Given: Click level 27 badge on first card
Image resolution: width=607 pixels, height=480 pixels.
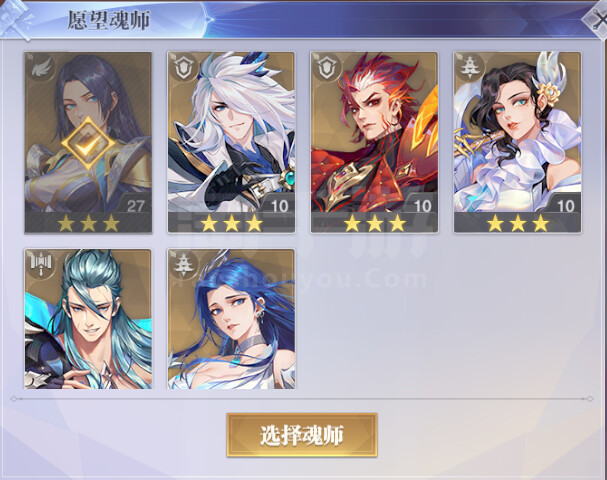Looking at the screenshot, I should point(135,206).
